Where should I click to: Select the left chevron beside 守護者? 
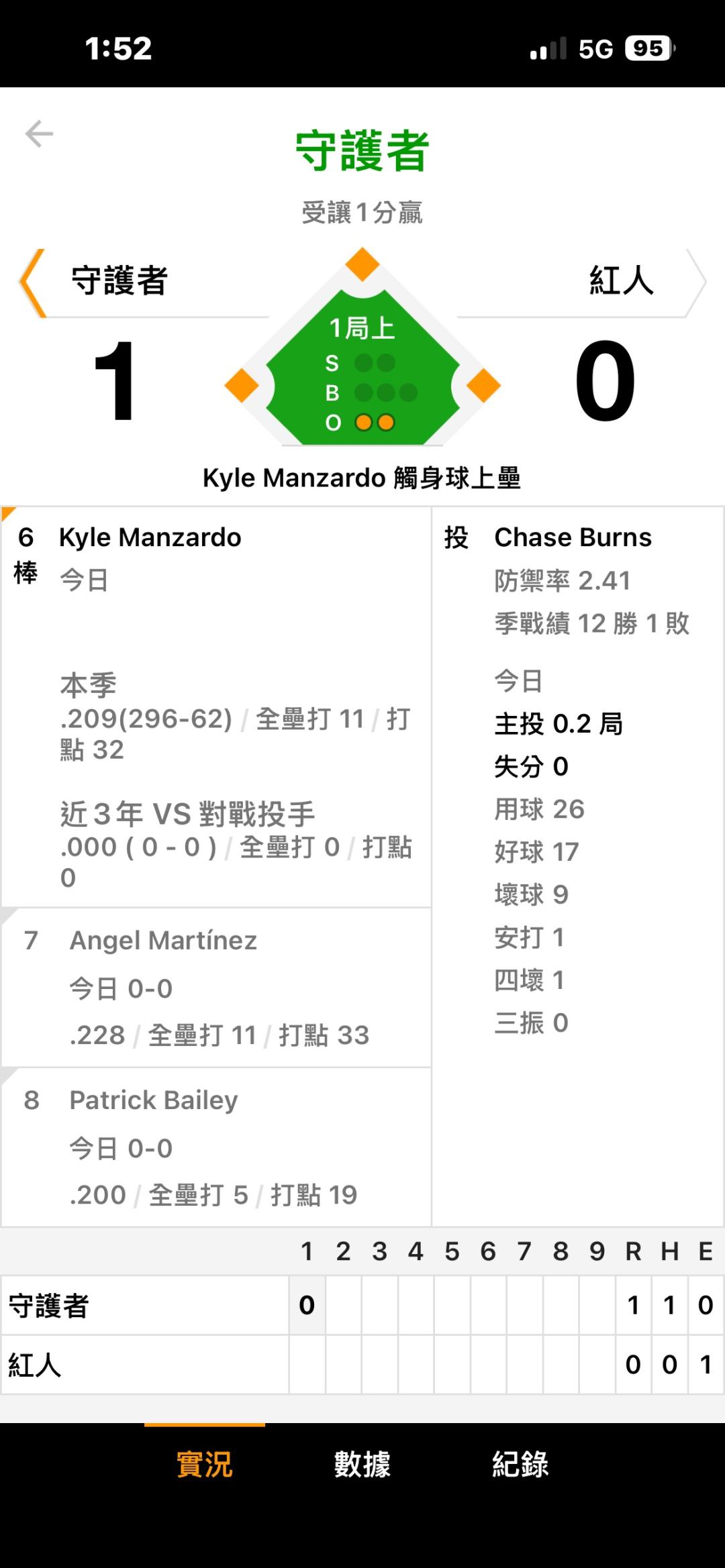click(32, 282)
